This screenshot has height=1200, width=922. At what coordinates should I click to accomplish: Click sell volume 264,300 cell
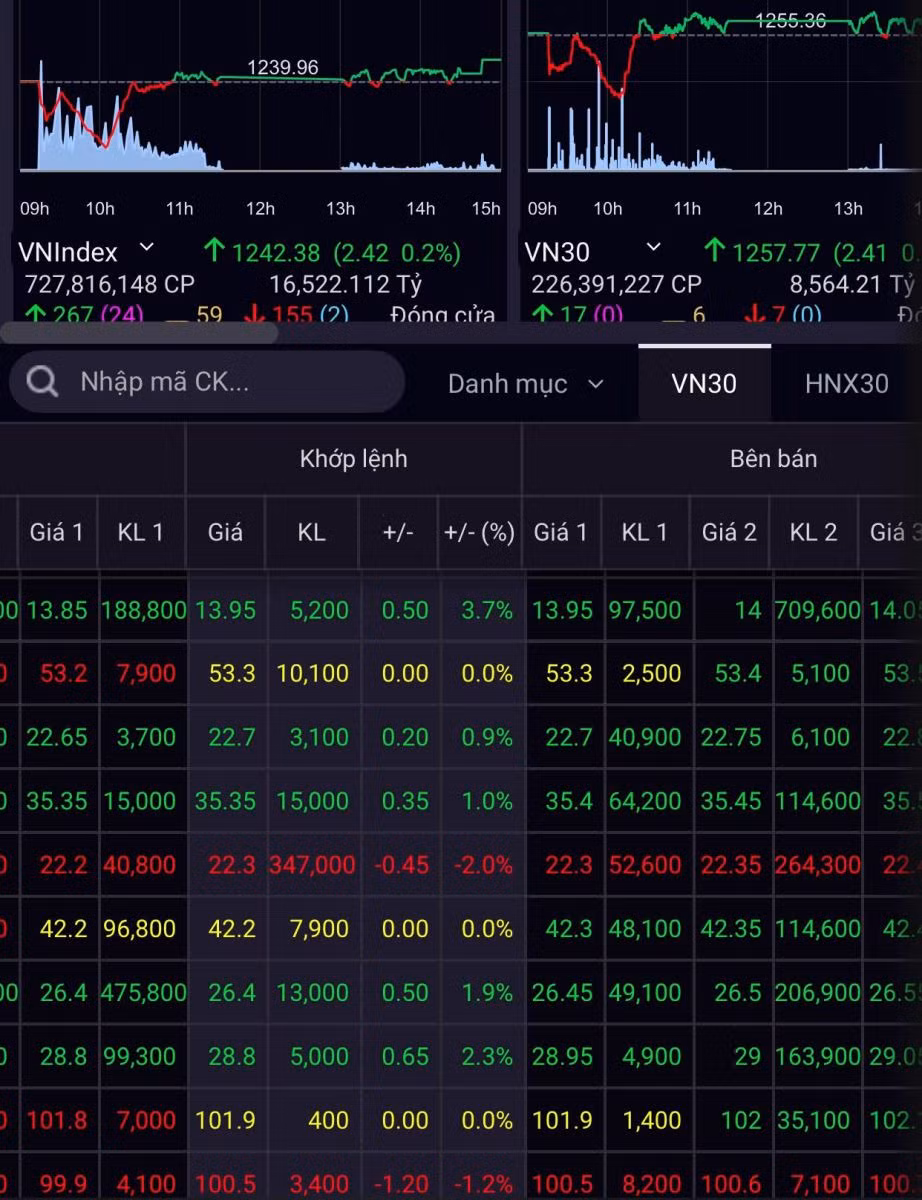pyautogui.click(x=817, y=865)
